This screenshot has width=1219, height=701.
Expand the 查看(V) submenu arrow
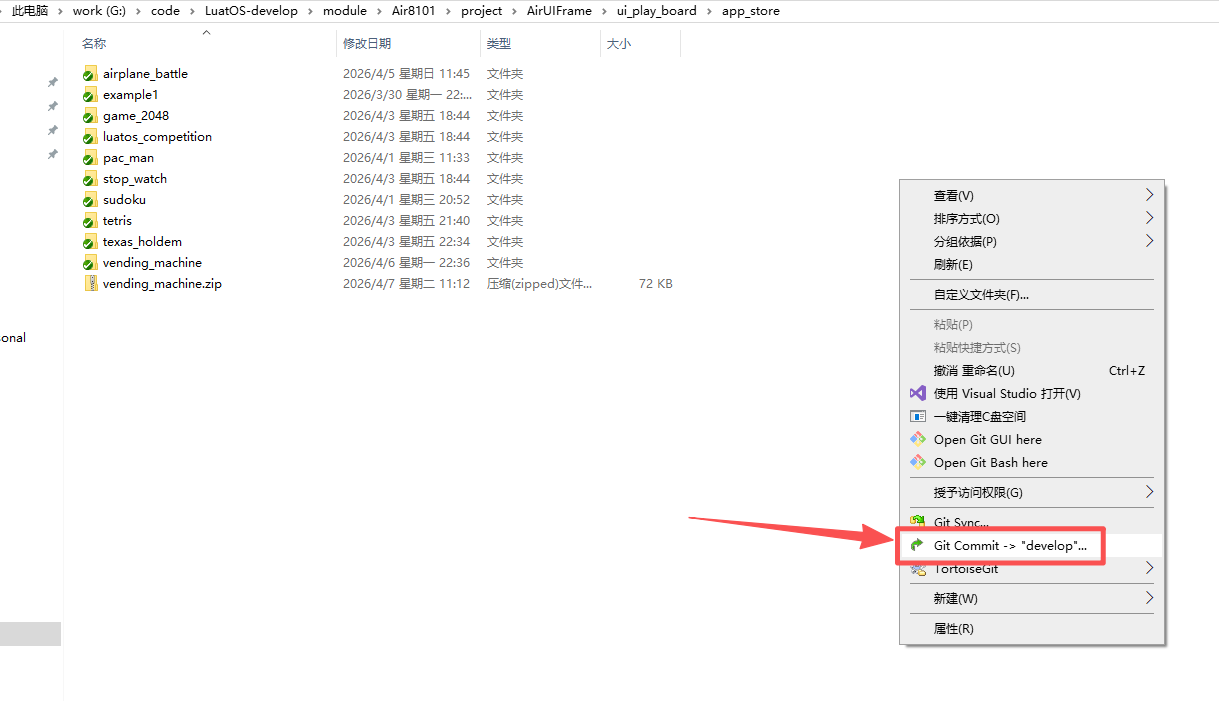(1149, 195)
